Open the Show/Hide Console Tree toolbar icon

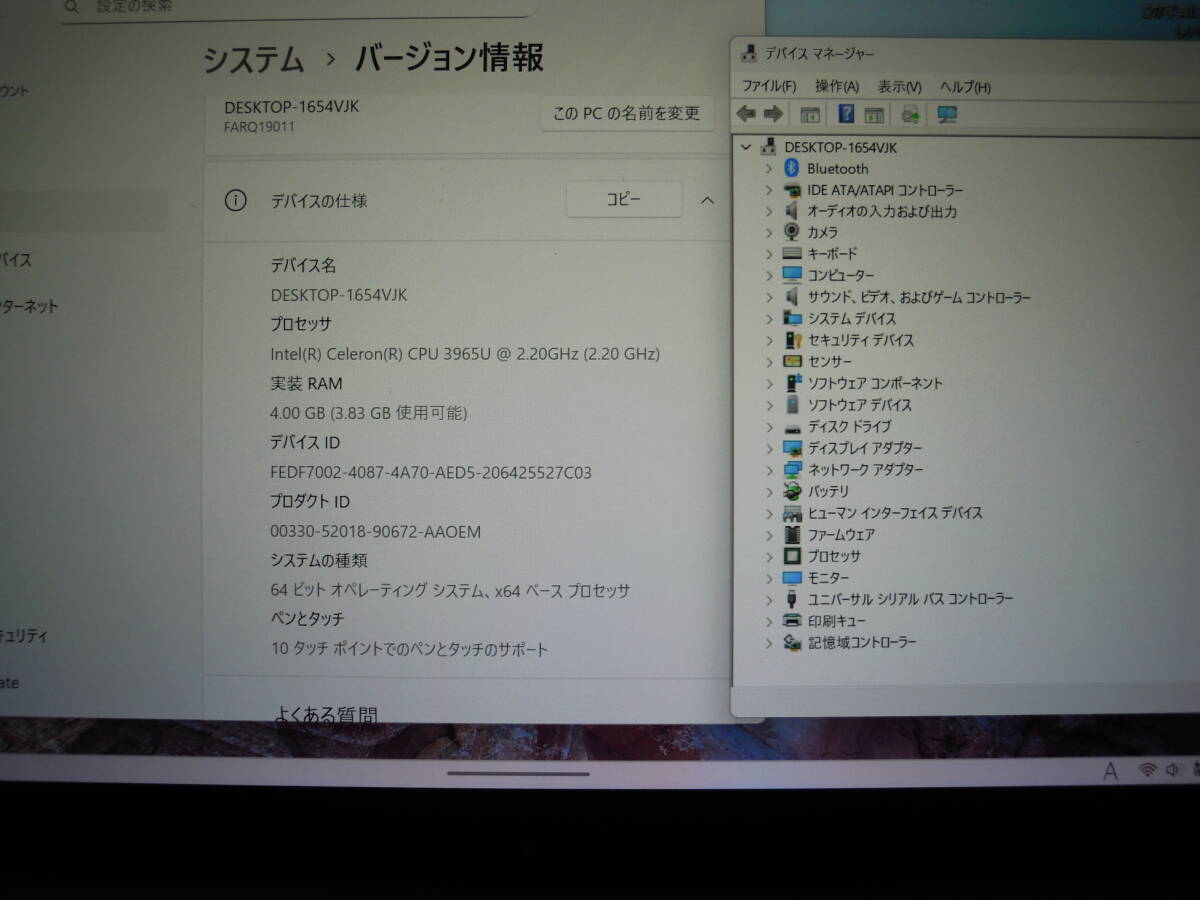810,114
